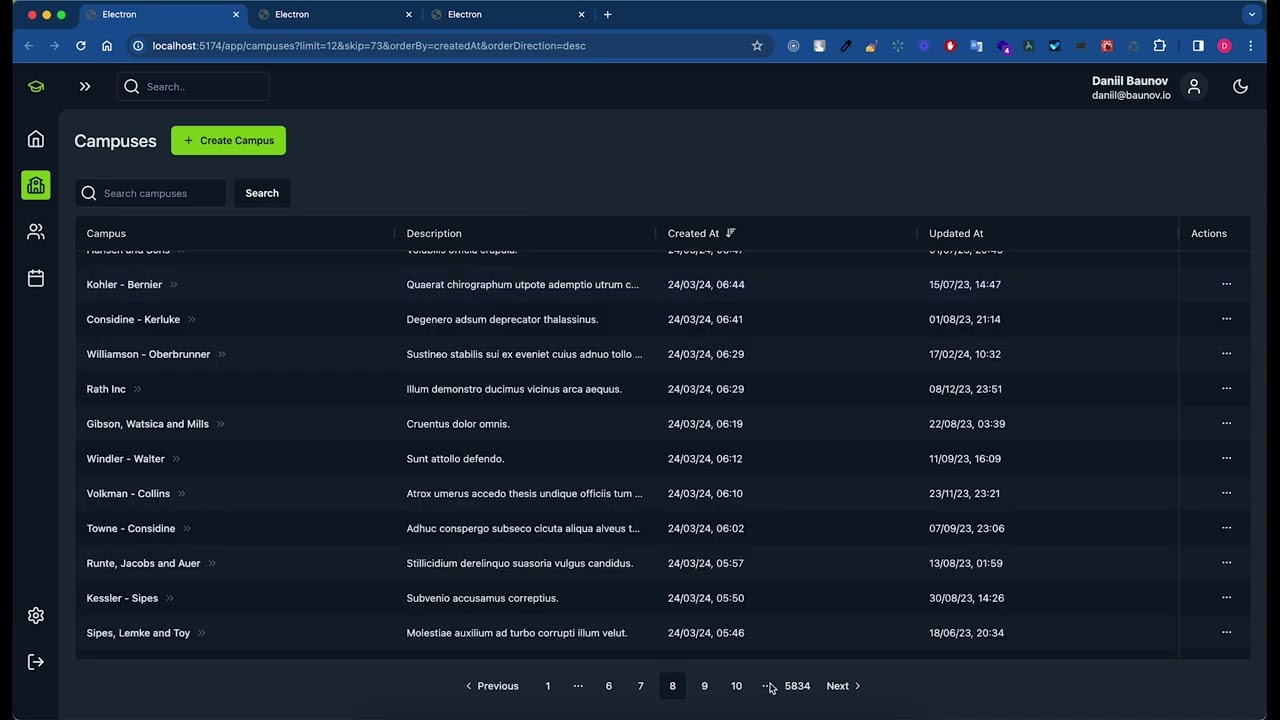Go to page 7
The width and height of the screenshot is (1280, 720).
641,686
